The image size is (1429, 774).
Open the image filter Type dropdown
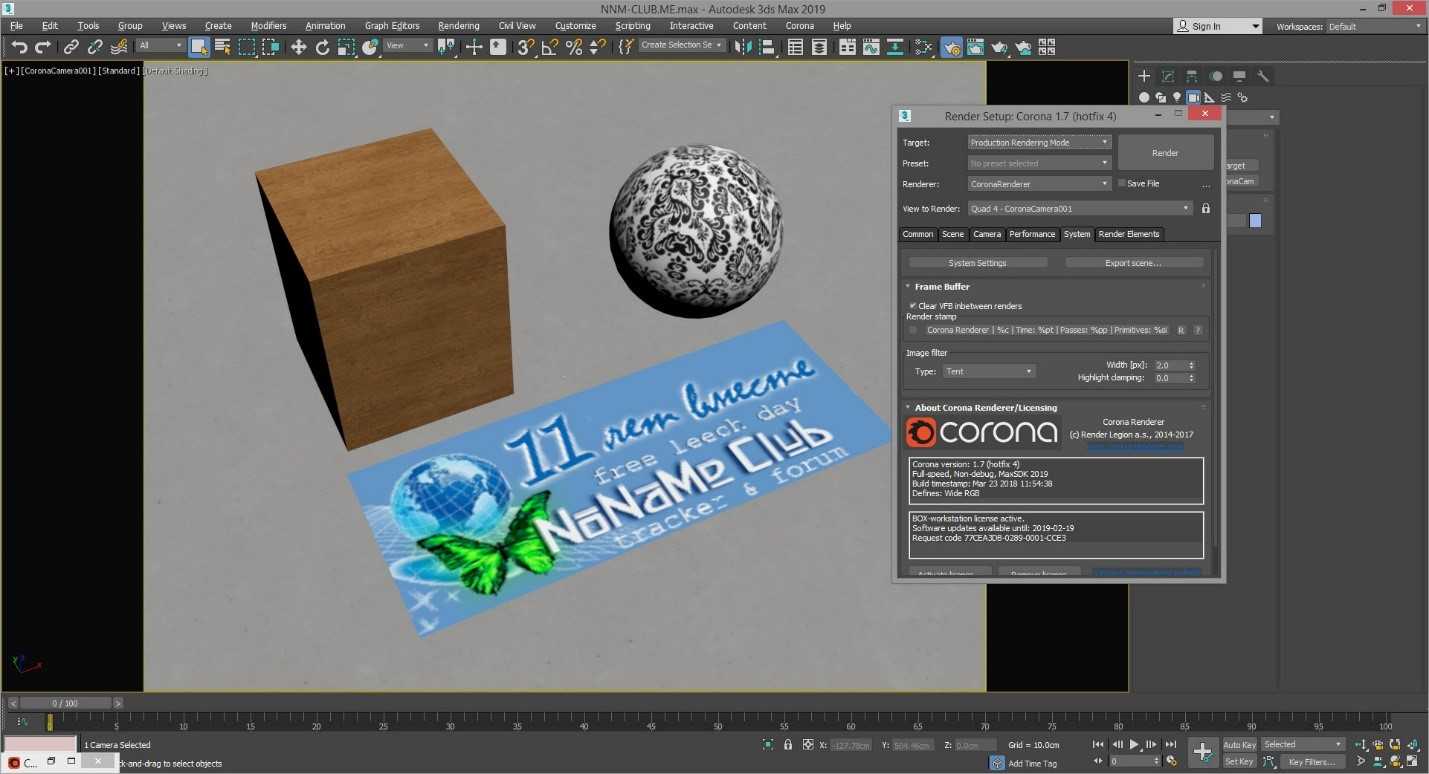(x=988, y=371)
